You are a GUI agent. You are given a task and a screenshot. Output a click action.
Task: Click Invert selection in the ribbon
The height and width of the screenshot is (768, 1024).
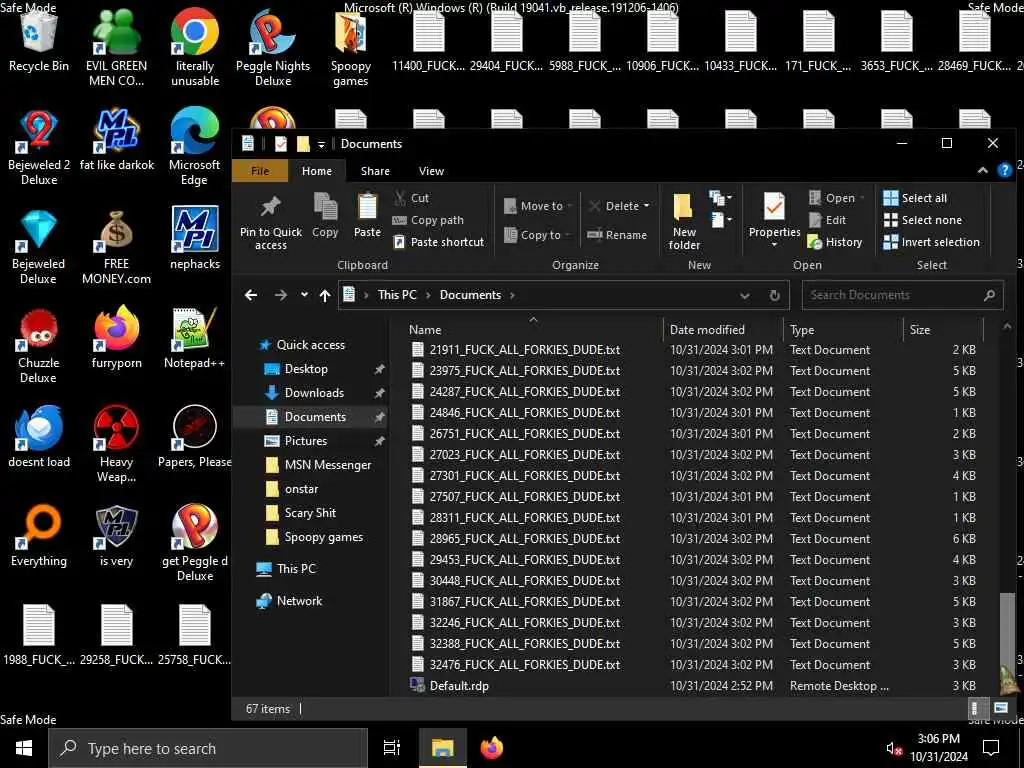(932, 242)
